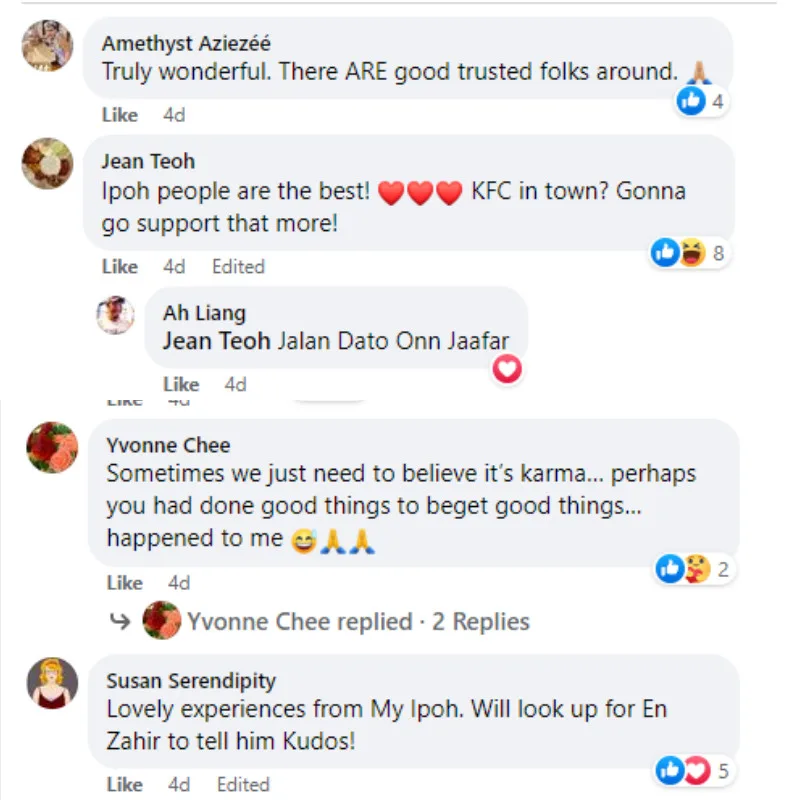Like Susan Serendipity's comment
The height and width of the screenshot is (800, 800).
click(124, 784)
